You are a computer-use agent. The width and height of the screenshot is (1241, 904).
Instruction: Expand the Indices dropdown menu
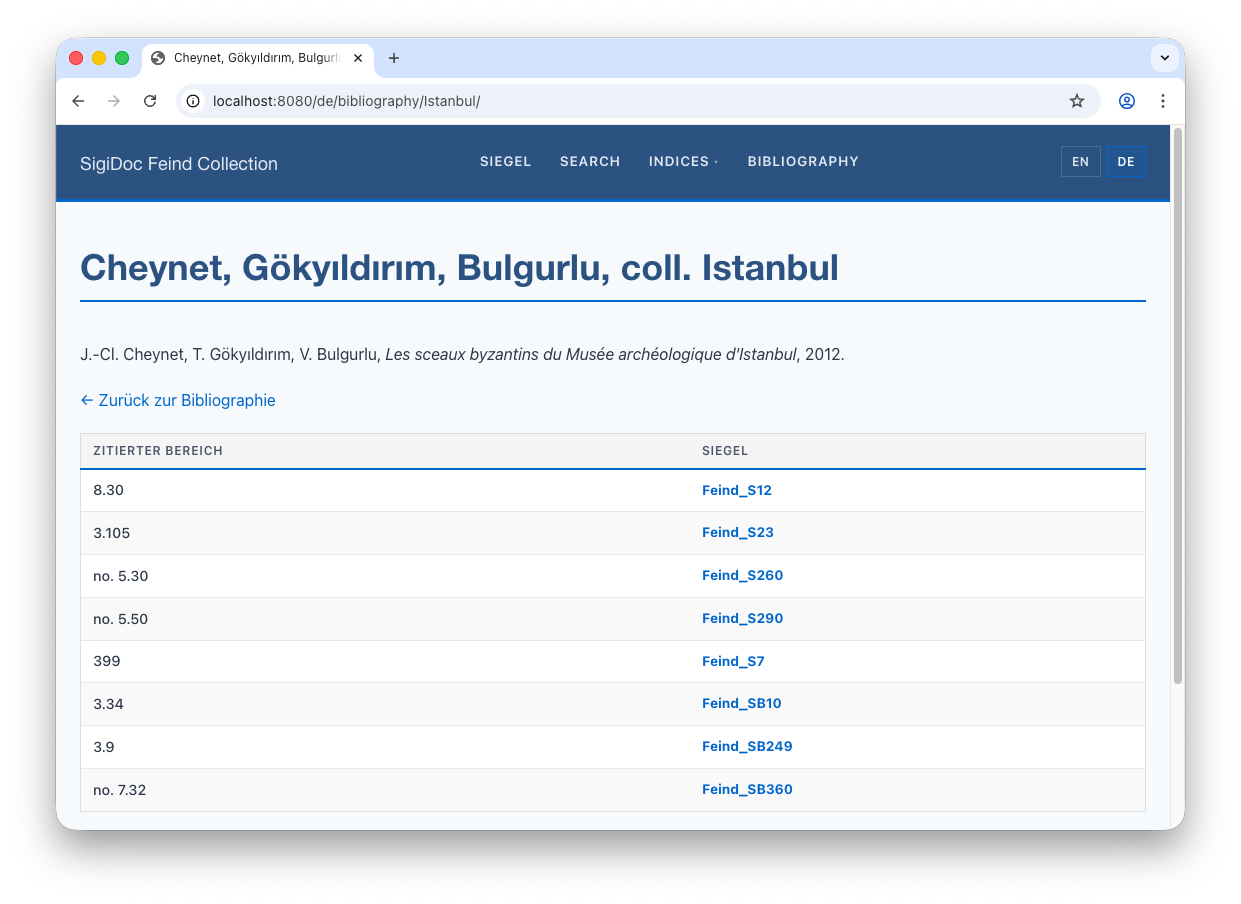point(683,162)
